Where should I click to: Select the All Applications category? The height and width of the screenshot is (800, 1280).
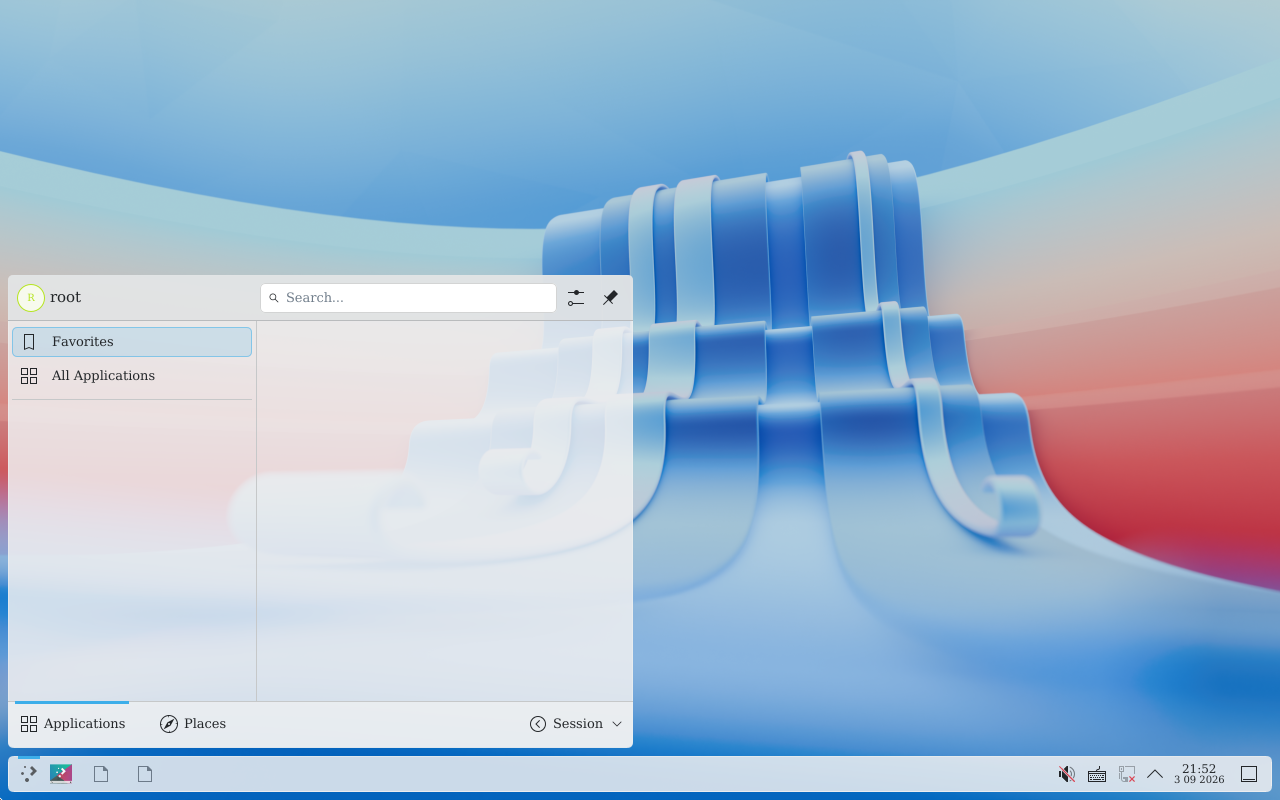pyautogui.click(x=132, y=376)
